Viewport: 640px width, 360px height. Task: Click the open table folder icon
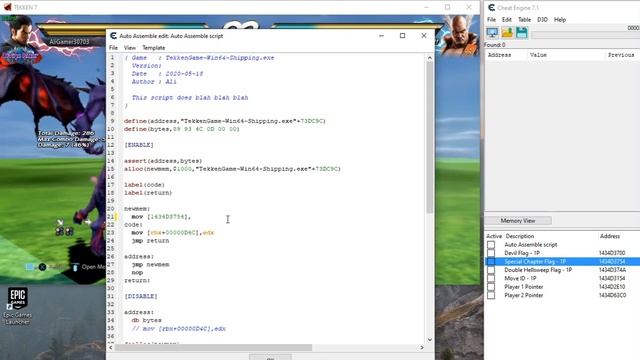coord(507,33)
